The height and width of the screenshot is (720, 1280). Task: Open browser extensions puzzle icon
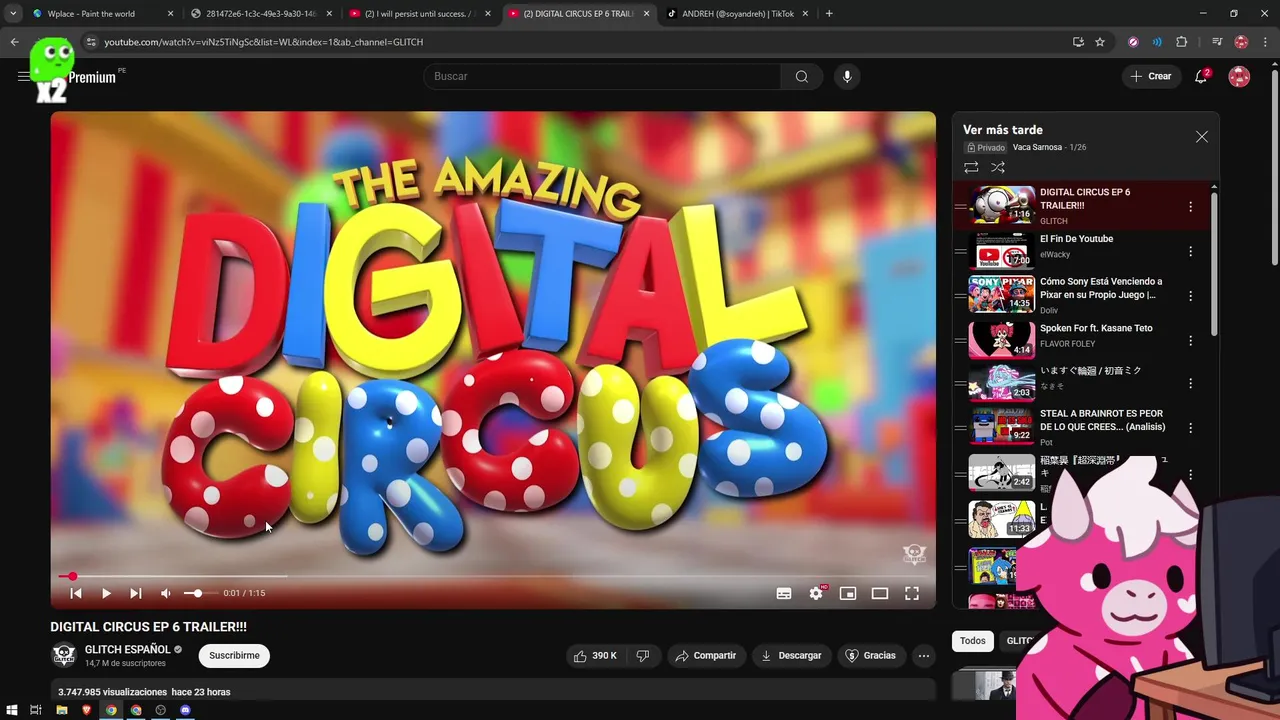(x=1182, y=42)
